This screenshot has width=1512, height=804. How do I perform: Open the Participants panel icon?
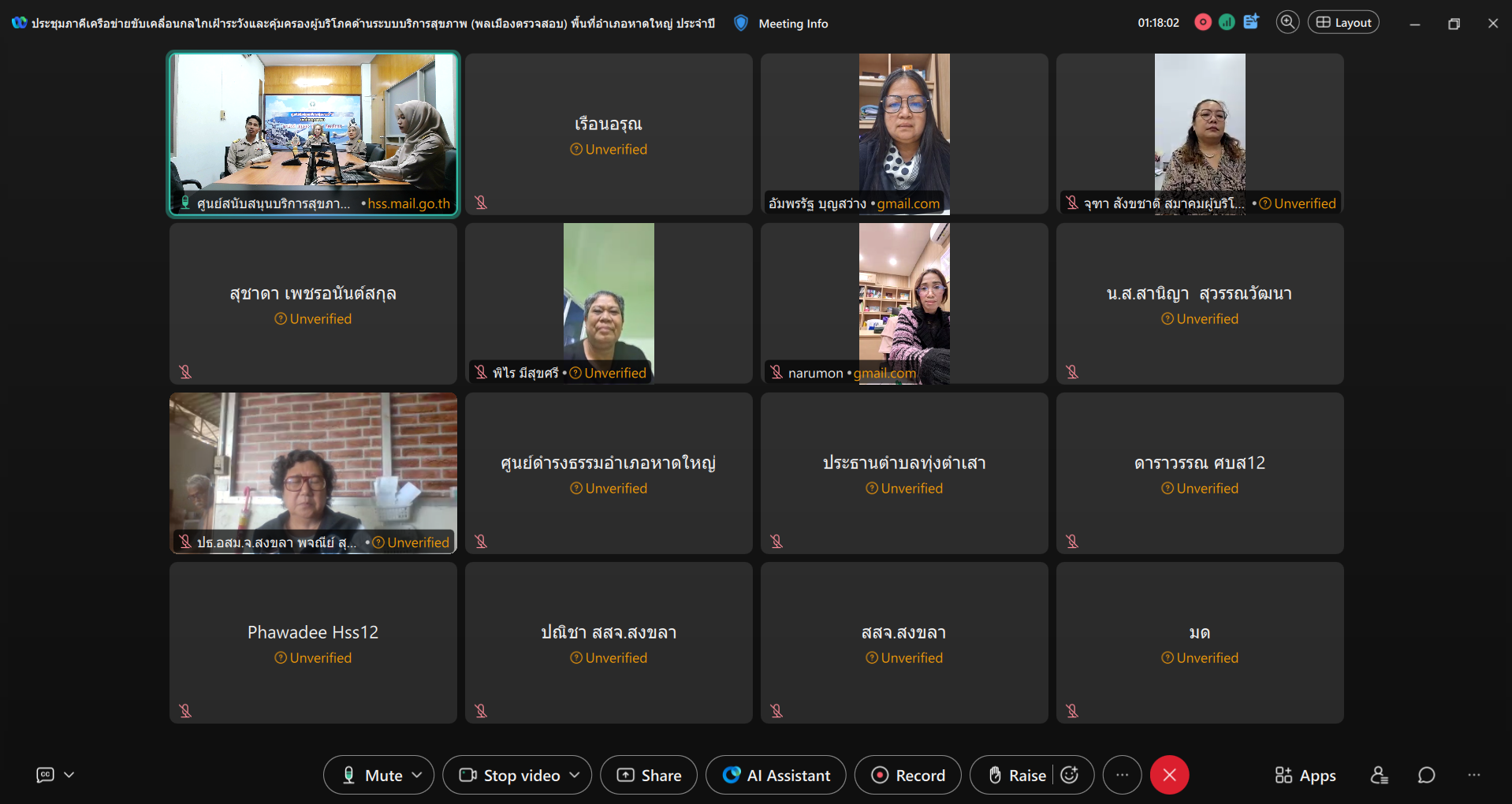[x=1379, y=776]
